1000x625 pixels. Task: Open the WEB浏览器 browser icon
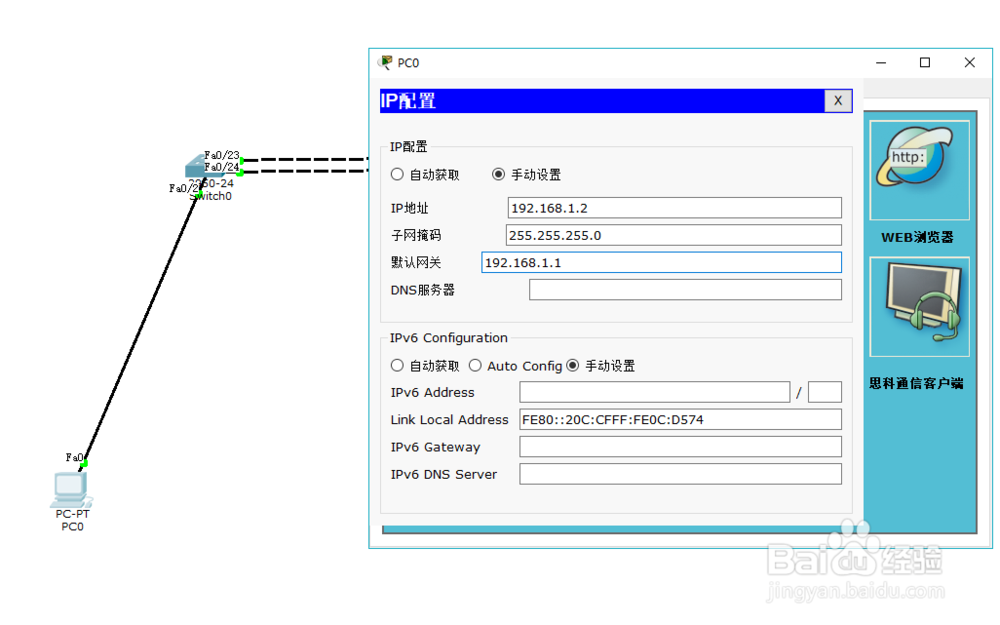[x=919, y=170]
